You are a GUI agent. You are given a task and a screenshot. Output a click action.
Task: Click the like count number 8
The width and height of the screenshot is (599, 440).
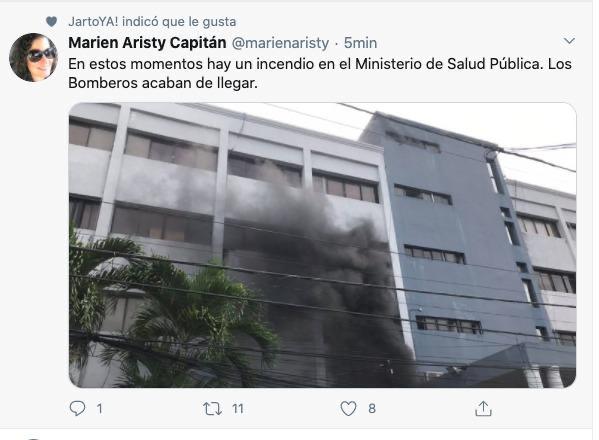(372, 409)
